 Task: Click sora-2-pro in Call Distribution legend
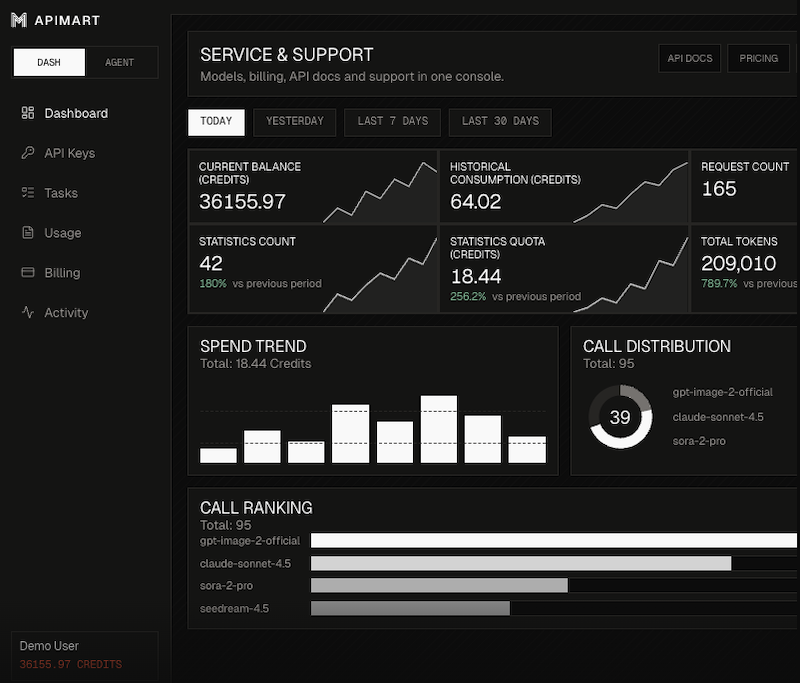[699, 441]
